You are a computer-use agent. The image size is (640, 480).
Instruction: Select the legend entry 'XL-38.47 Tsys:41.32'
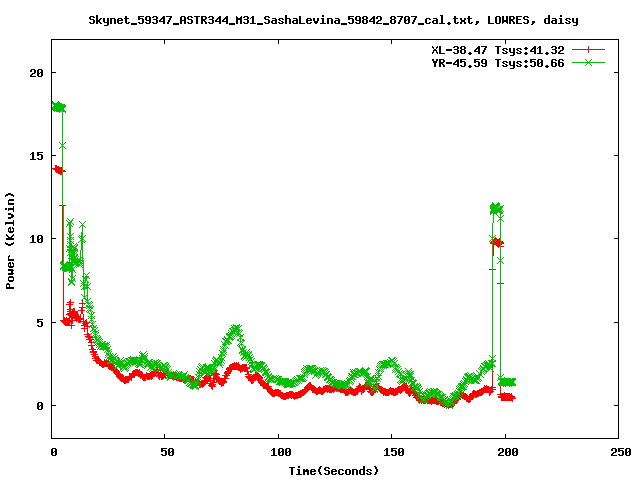coord(498,50)
